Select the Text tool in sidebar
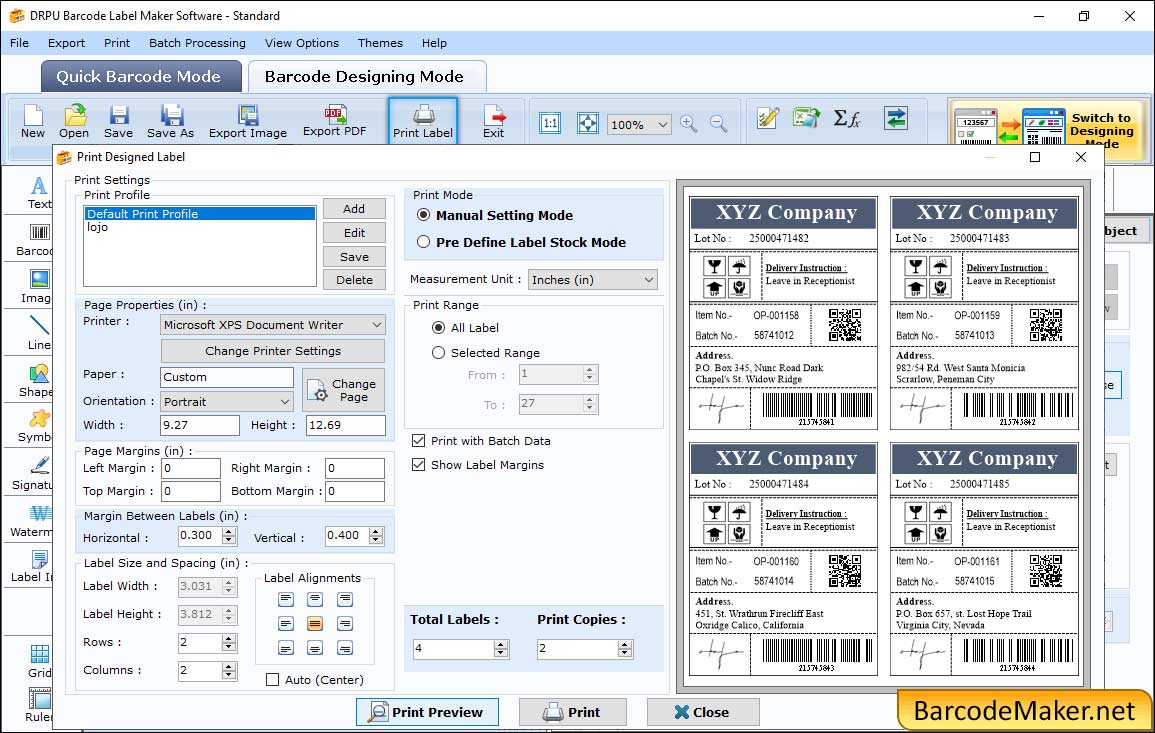 [39, 193]
